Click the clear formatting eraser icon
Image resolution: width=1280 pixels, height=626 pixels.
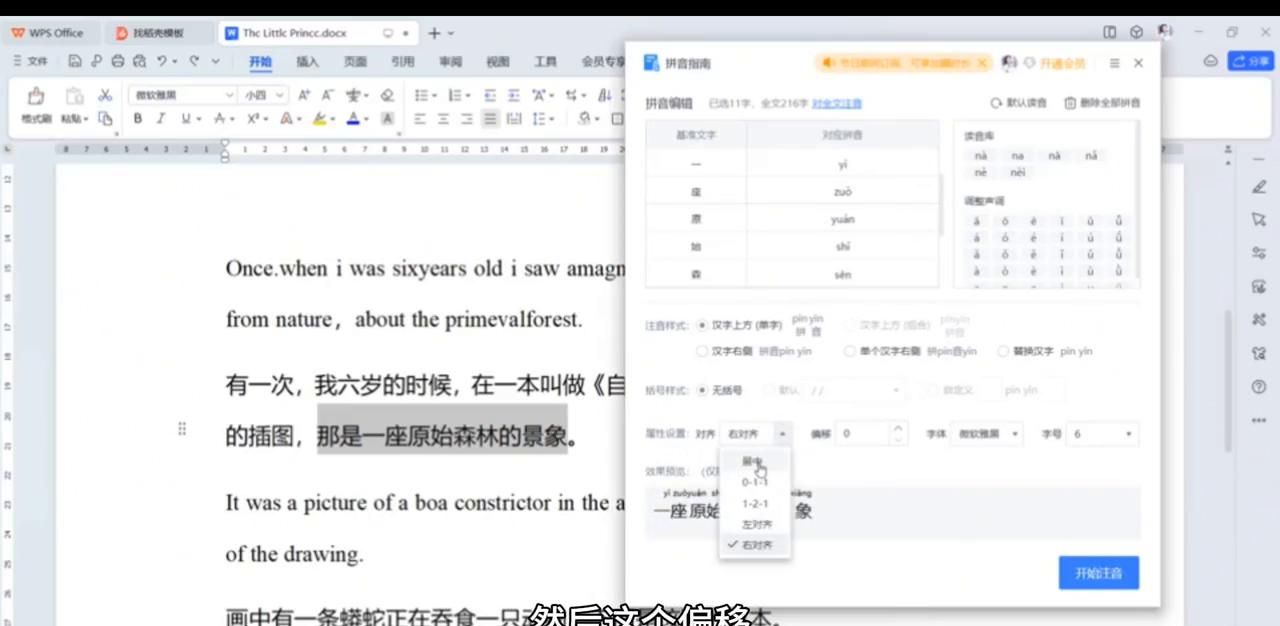click(x=387, y=96)
